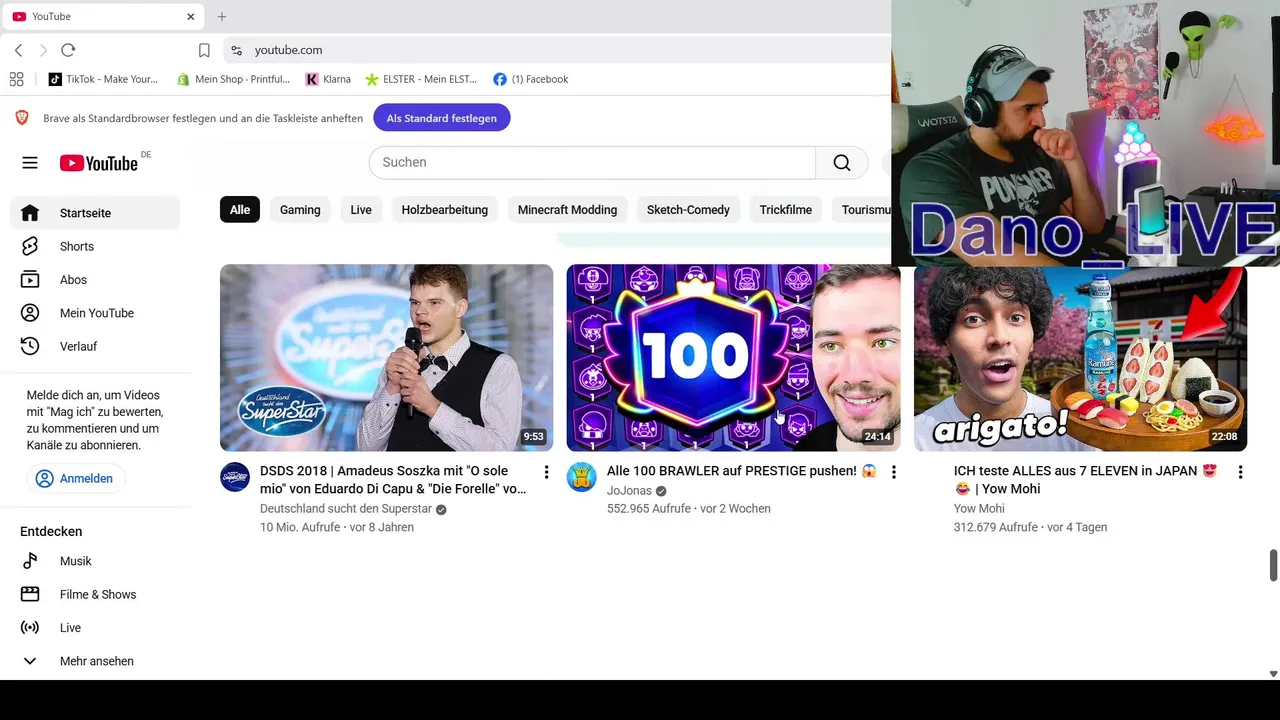1280x720 pixels.
Task: Expand Mehr ansehen in the sidebar
Action: (95, 661)
